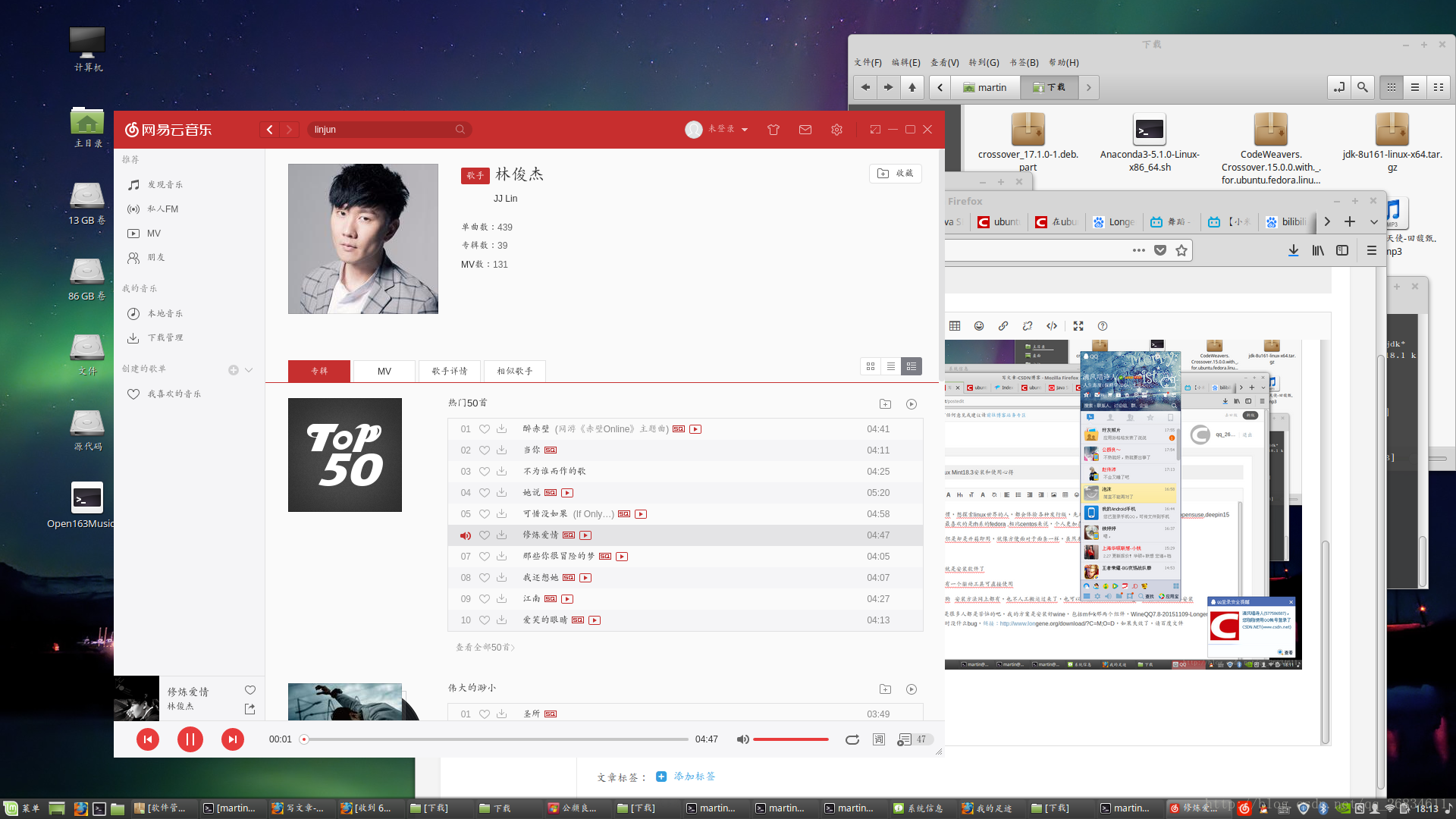
Task: Open 发现音乐 in the sidebar
Action: [x=165, y=185]
